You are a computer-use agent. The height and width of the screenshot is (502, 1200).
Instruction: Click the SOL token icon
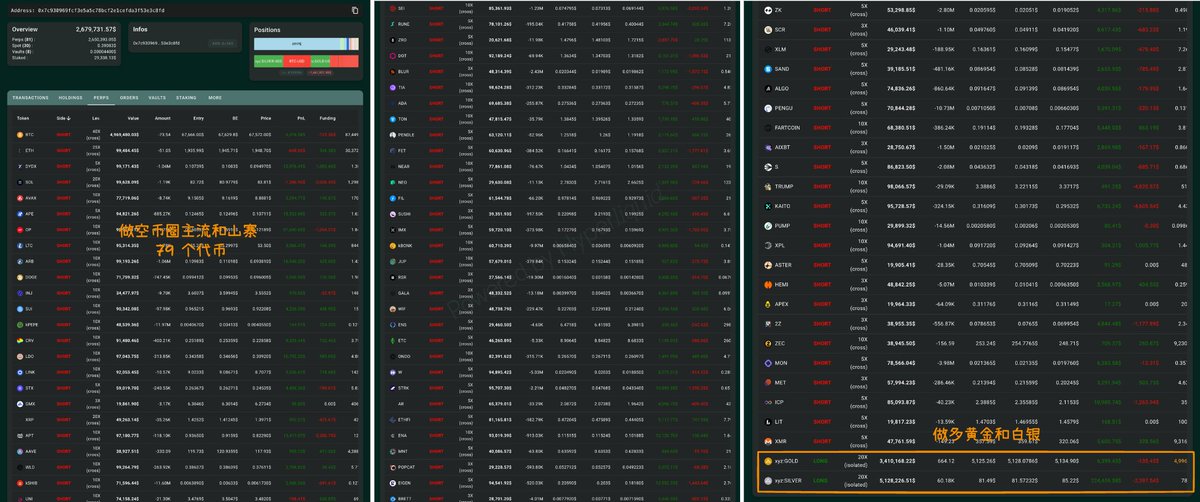18,182
